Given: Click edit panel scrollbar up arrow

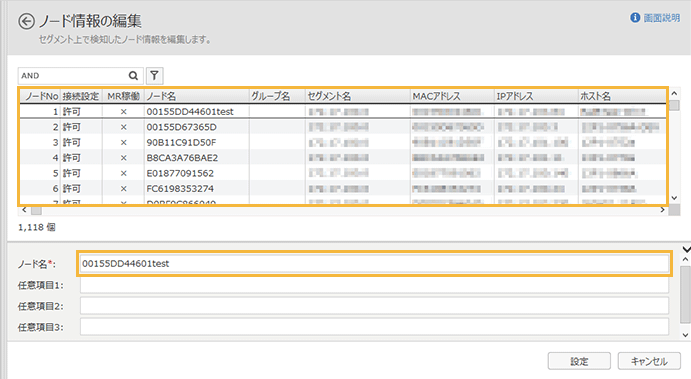Looking at the screenshot, I should click(685, 260).
